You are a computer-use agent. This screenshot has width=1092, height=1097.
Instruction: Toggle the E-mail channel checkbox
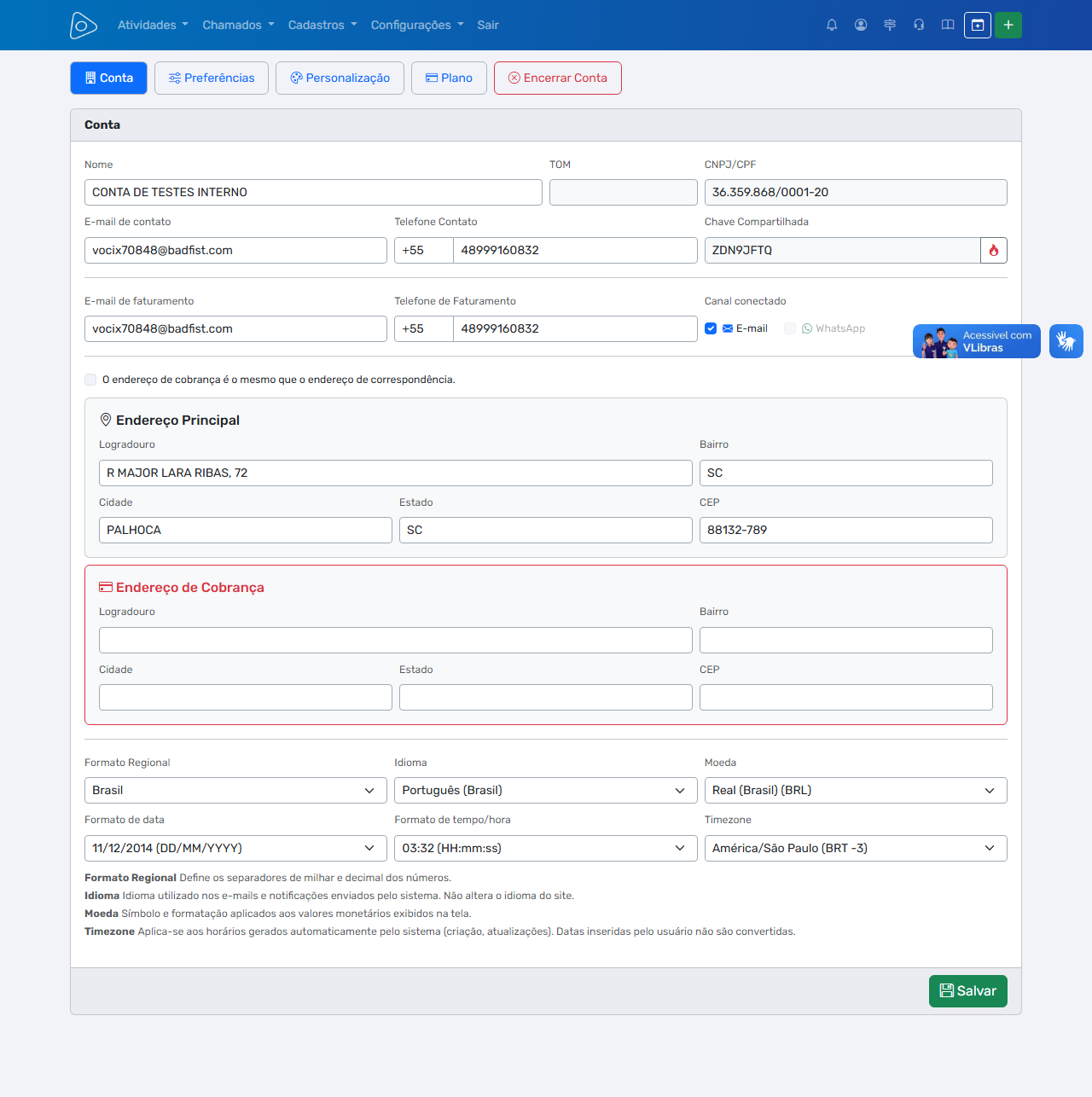click(x=711, y=328)
